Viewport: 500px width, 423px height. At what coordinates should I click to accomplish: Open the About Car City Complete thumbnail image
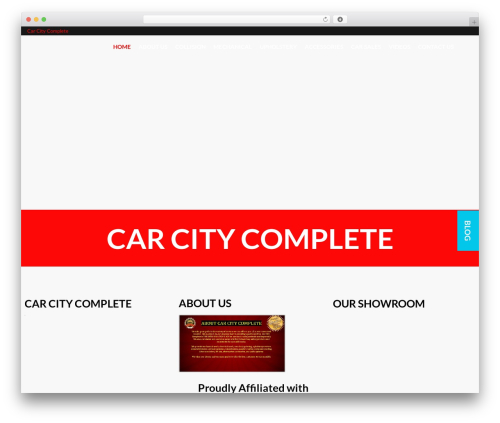(x=232, y=343)
